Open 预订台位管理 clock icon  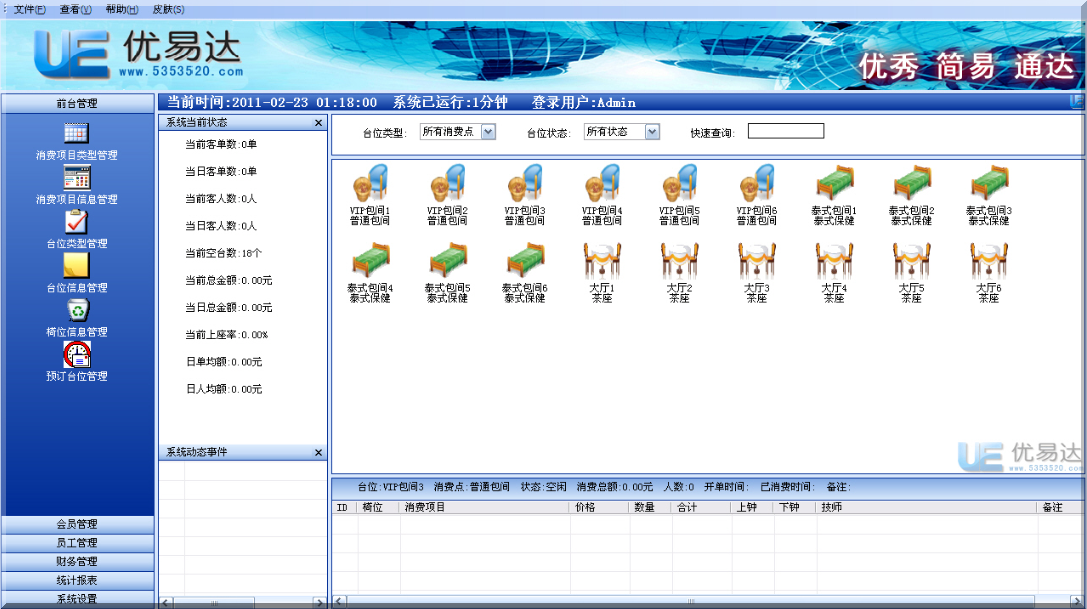77,354
